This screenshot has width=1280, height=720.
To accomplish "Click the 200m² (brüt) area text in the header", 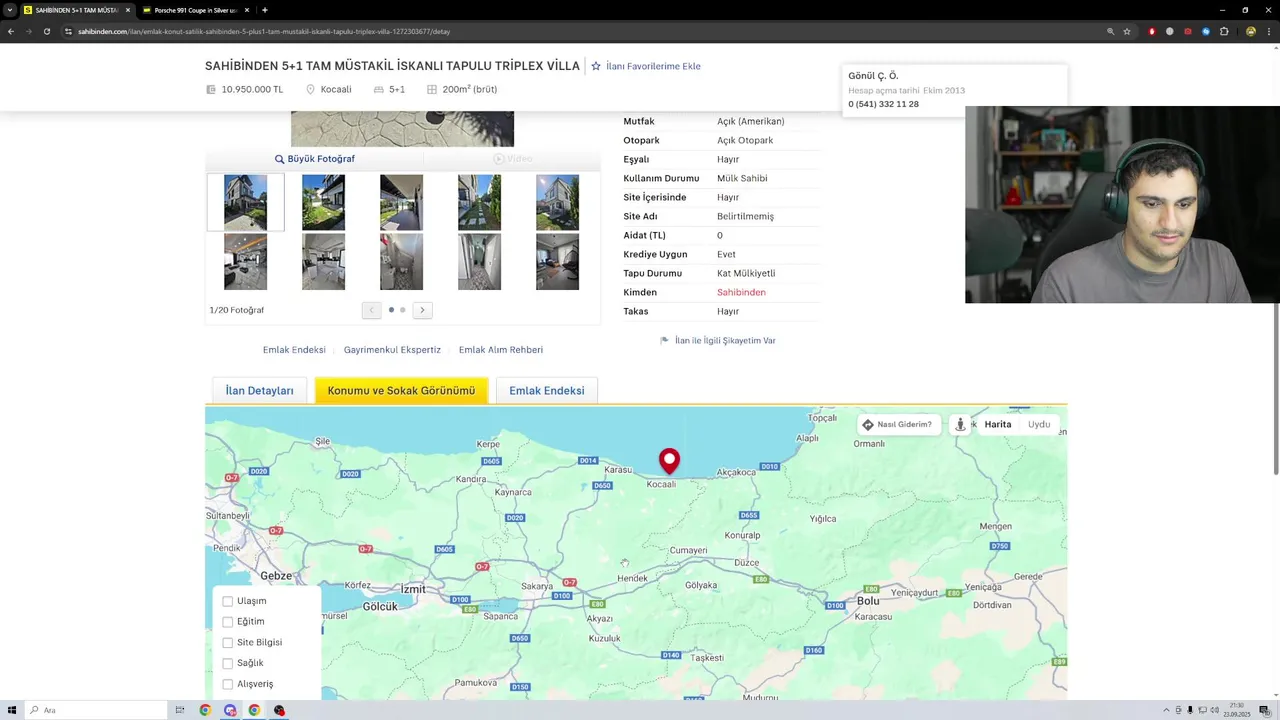I will [469, 89].
